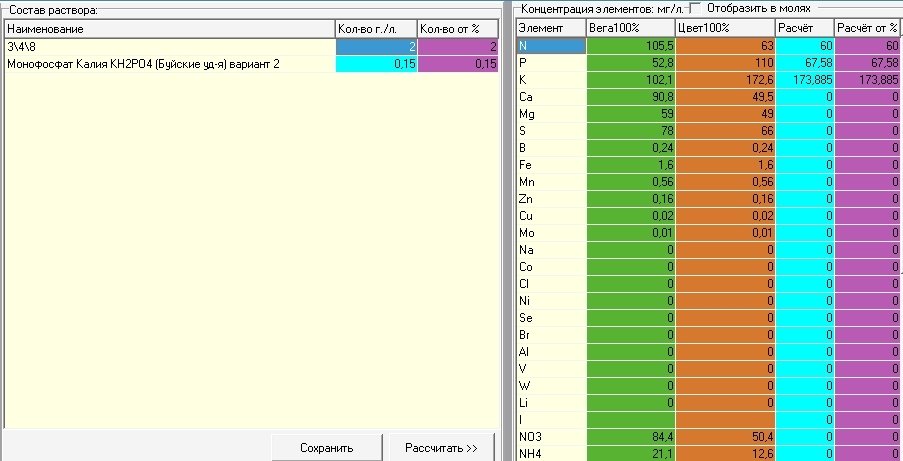Click Вега100% value 105,5 for N
The width and height of the screenshot is (903, 461).
click(631, 46)
